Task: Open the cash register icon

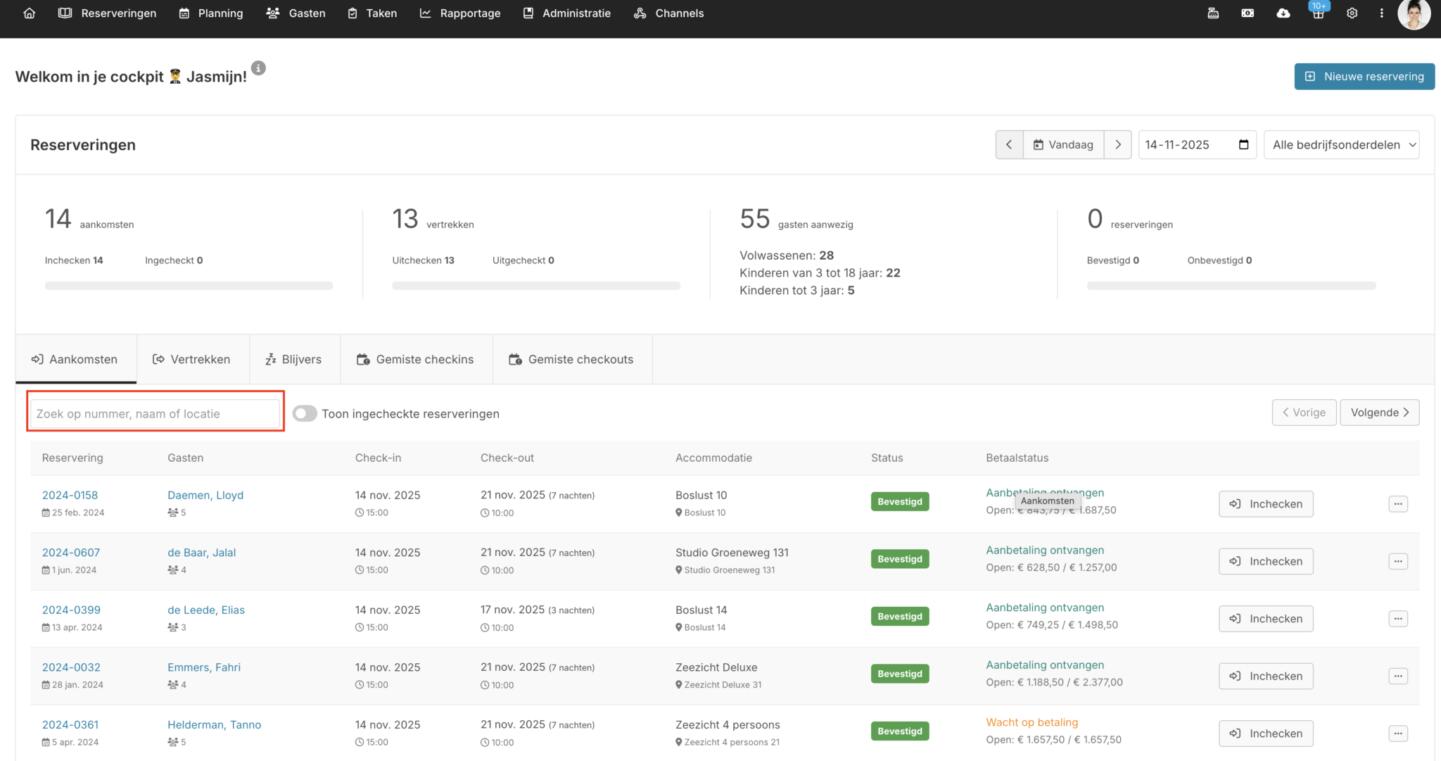Action: 1213,14
